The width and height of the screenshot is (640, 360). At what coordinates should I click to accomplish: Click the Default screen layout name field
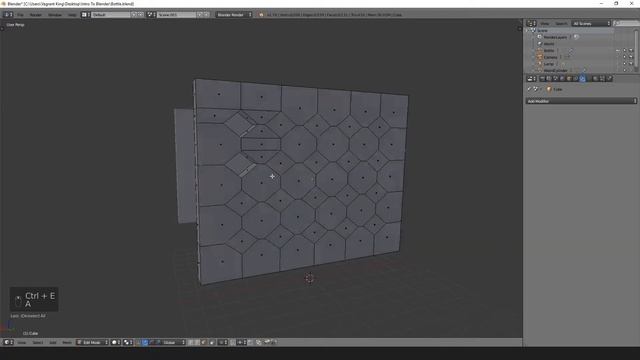point(110,15)
